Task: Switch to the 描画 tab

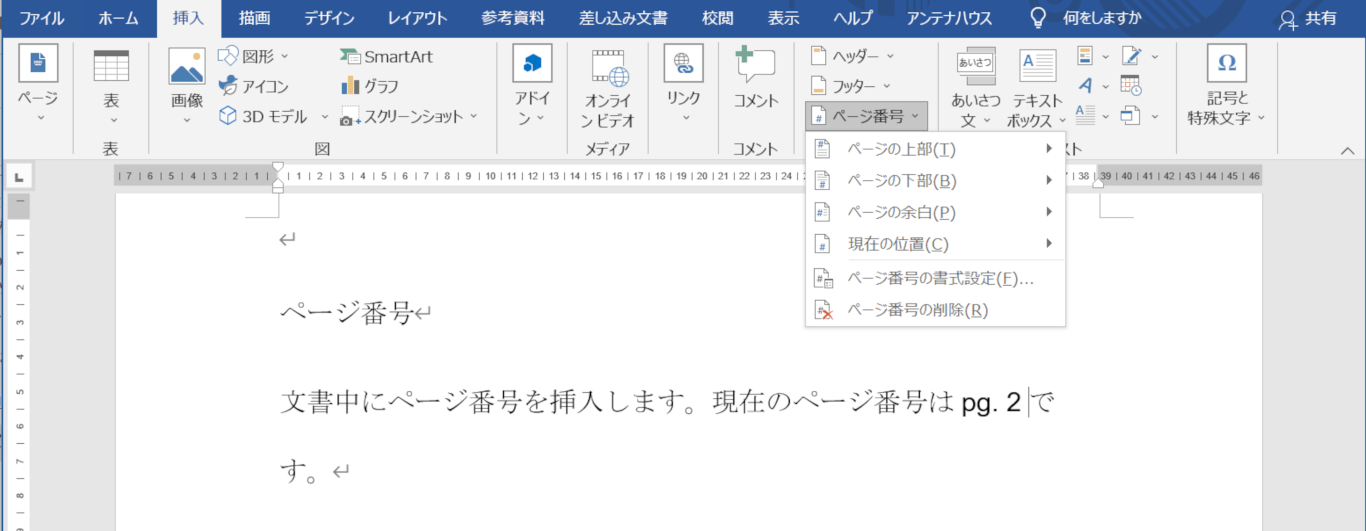Action: (x=255, y=18)
